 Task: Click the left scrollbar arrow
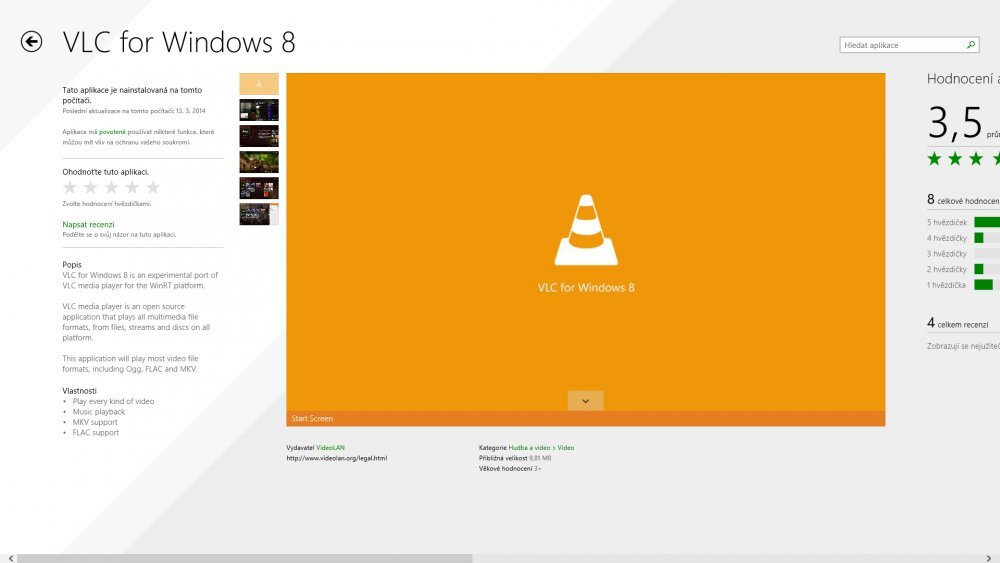coord(10,559)
